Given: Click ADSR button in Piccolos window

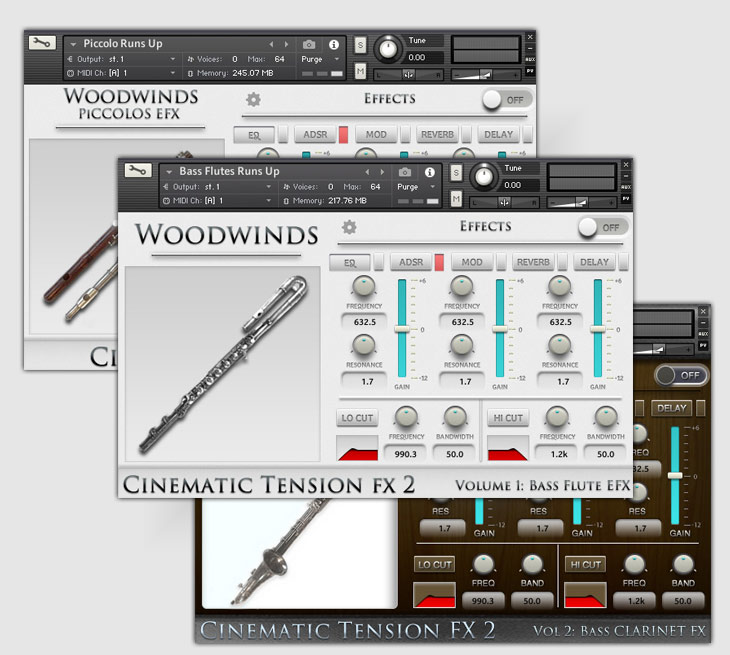Looking at the screenshot, I should [315, 135].
